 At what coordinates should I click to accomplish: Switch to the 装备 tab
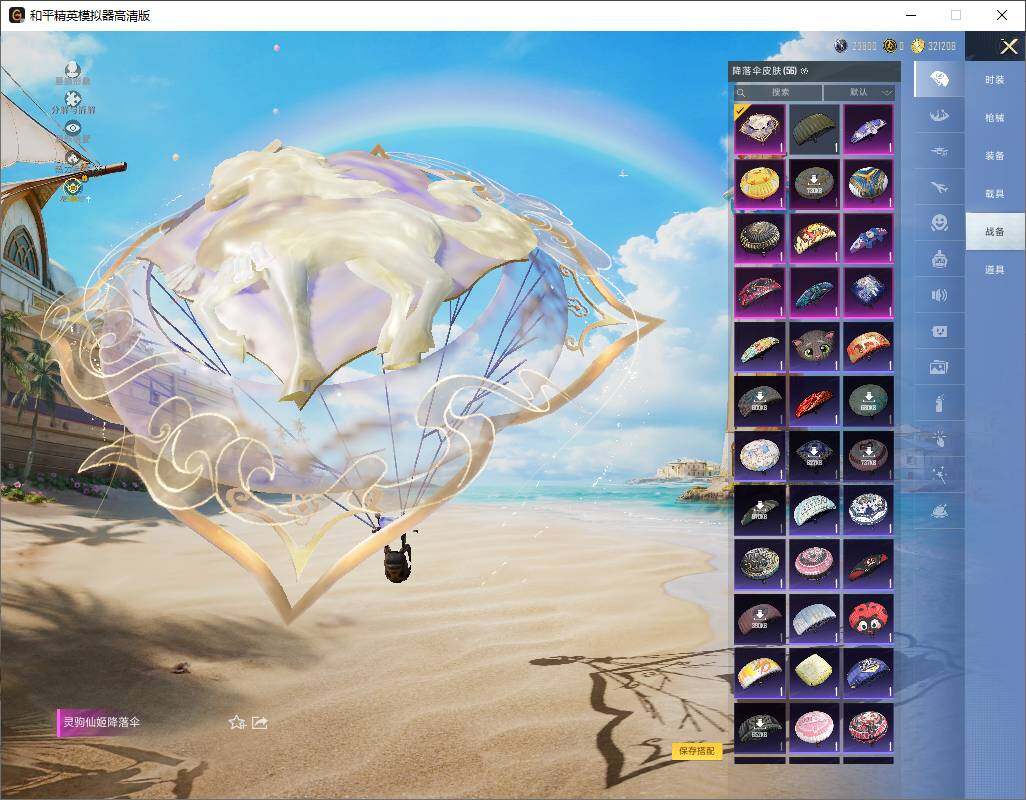point(995,156)
